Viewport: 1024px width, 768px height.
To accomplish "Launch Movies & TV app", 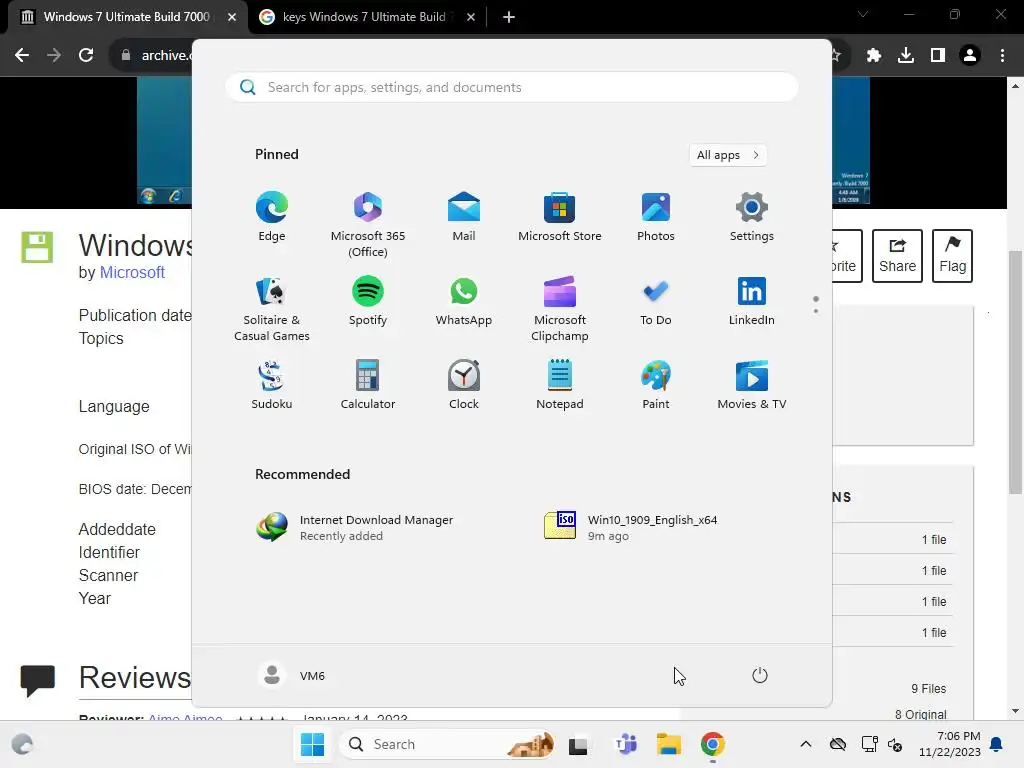I will point(752,385).
